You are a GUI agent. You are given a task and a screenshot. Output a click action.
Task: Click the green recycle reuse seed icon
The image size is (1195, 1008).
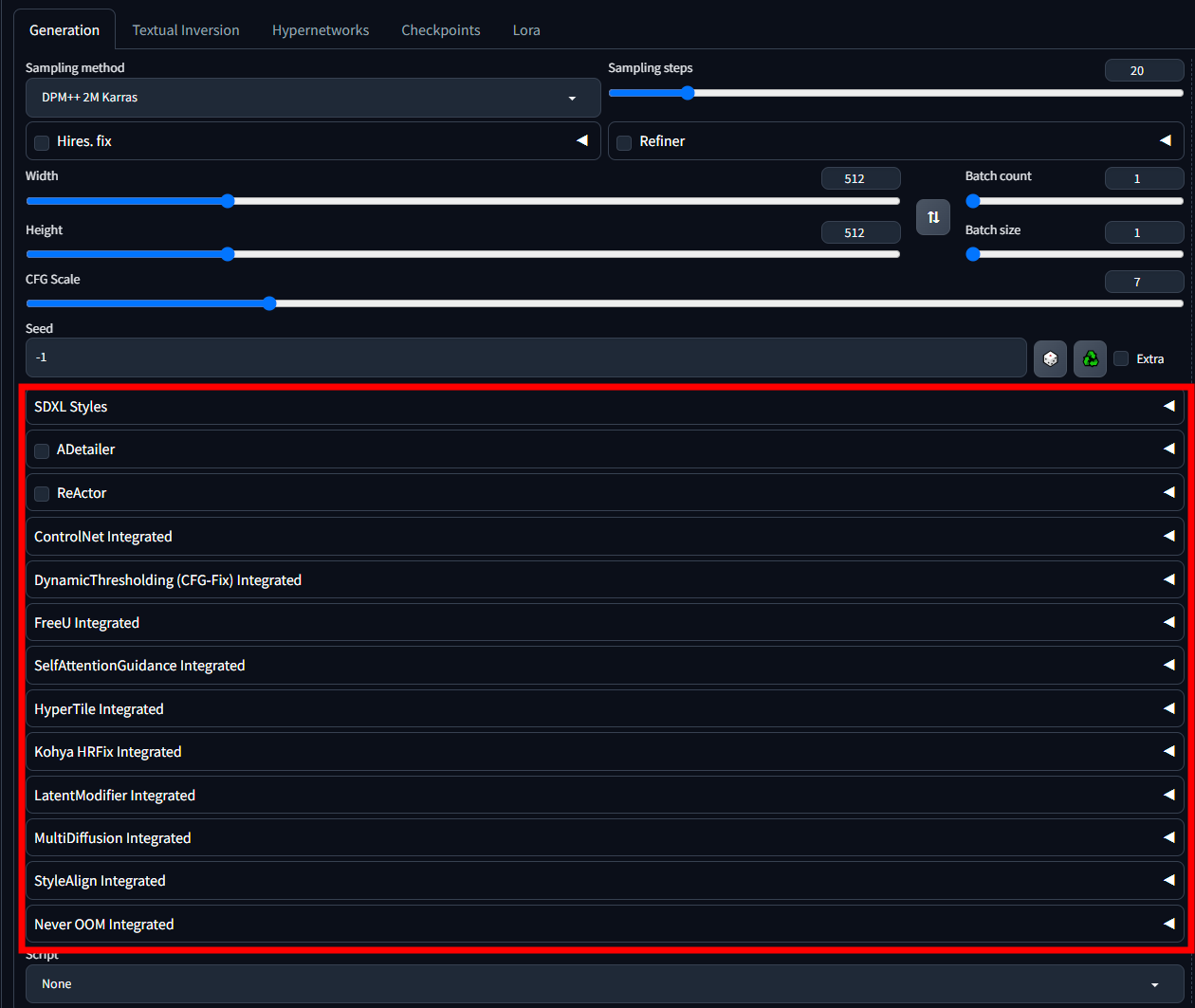1090,358
